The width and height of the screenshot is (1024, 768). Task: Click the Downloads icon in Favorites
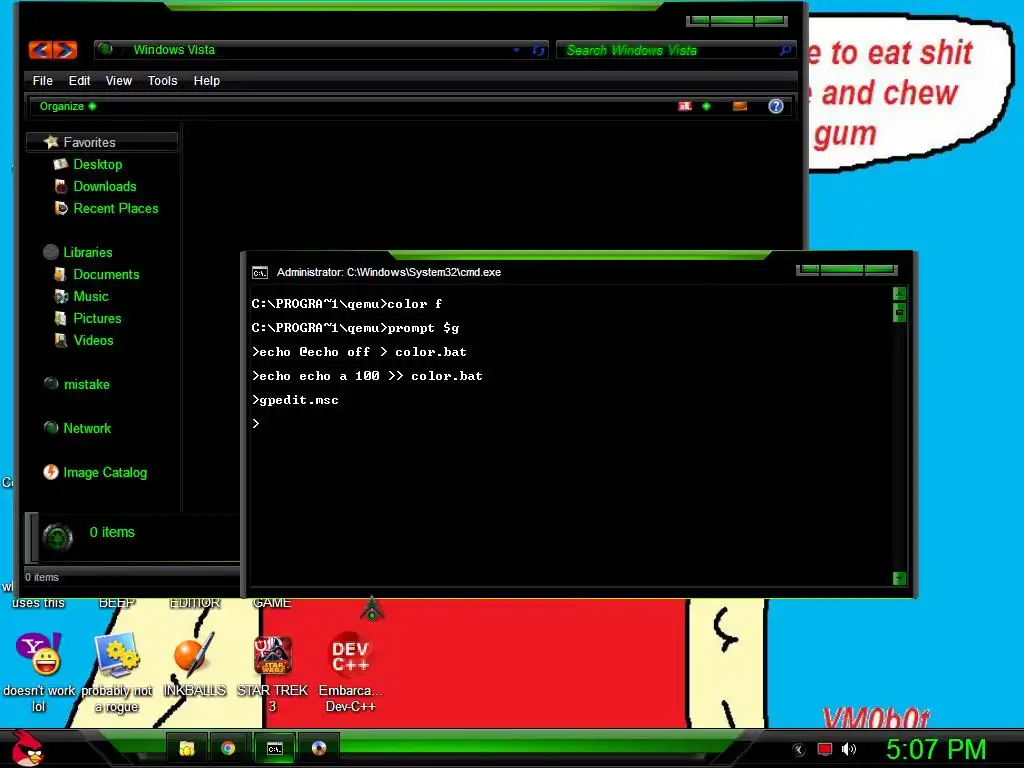61,186
